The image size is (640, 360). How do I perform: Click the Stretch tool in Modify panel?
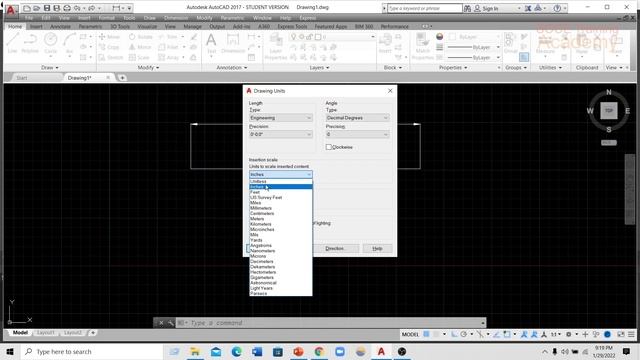111,58
